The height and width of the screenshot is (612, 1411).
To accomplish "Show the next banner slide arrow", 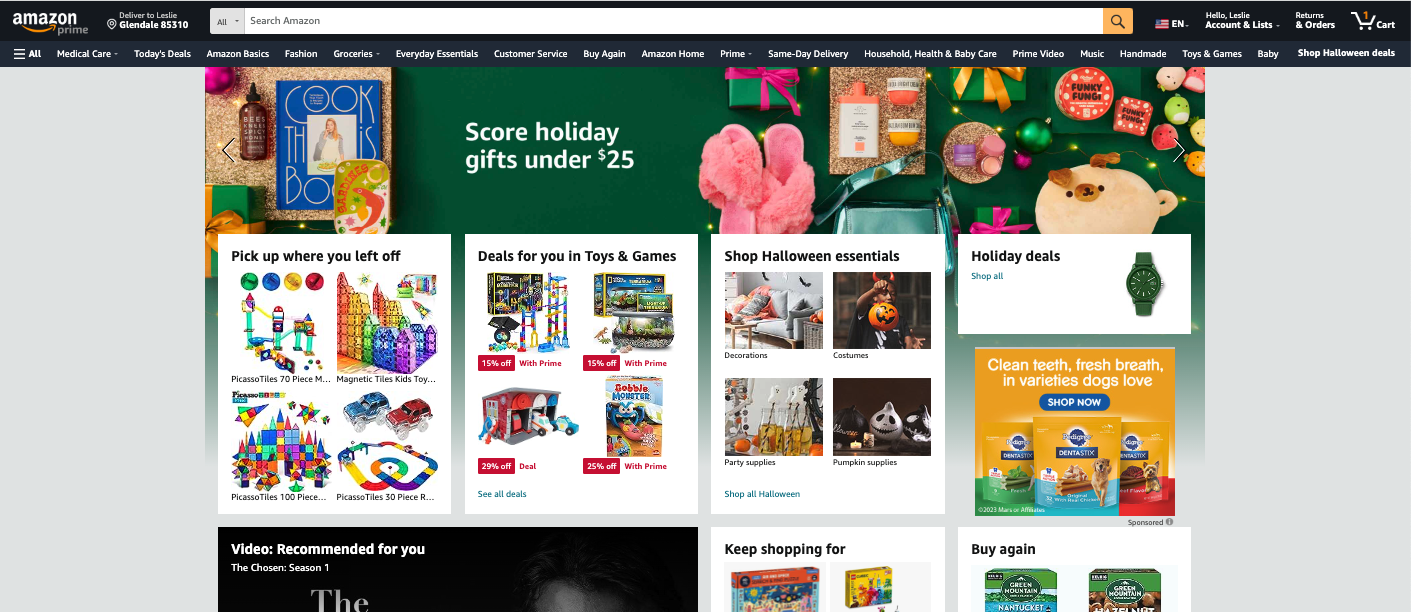I will click(1178, 150).
